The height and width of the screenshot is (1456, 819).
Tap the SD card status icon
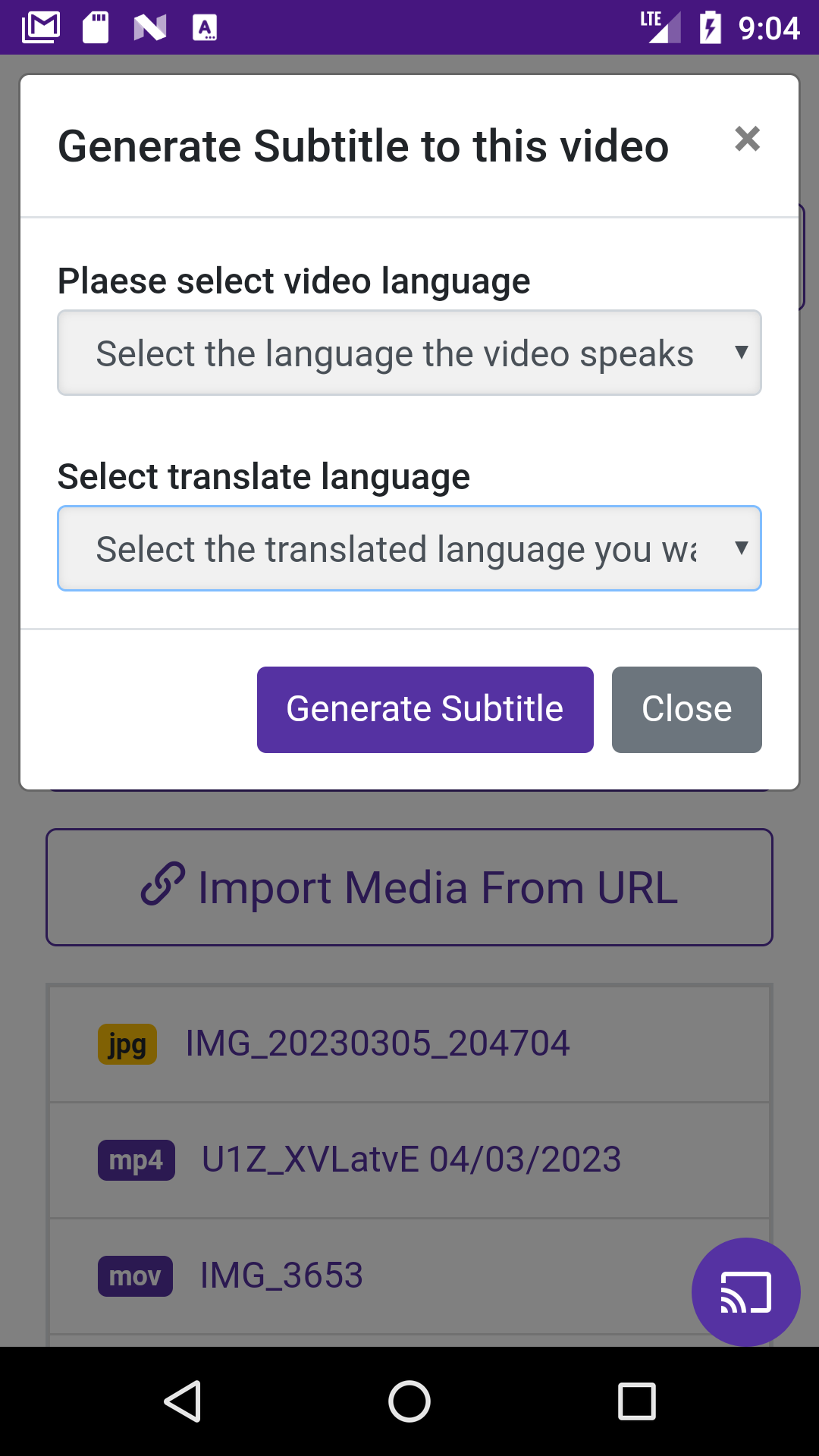tap(96, 28)
